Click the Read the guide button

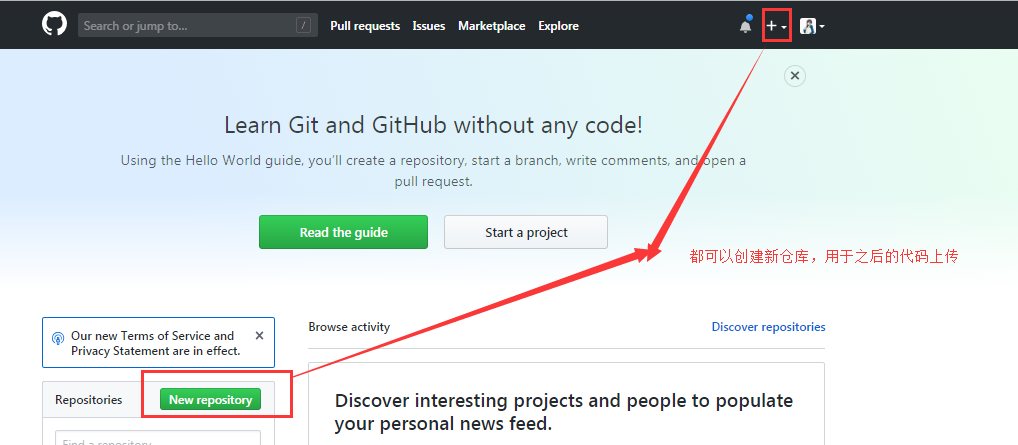(343, 232)
